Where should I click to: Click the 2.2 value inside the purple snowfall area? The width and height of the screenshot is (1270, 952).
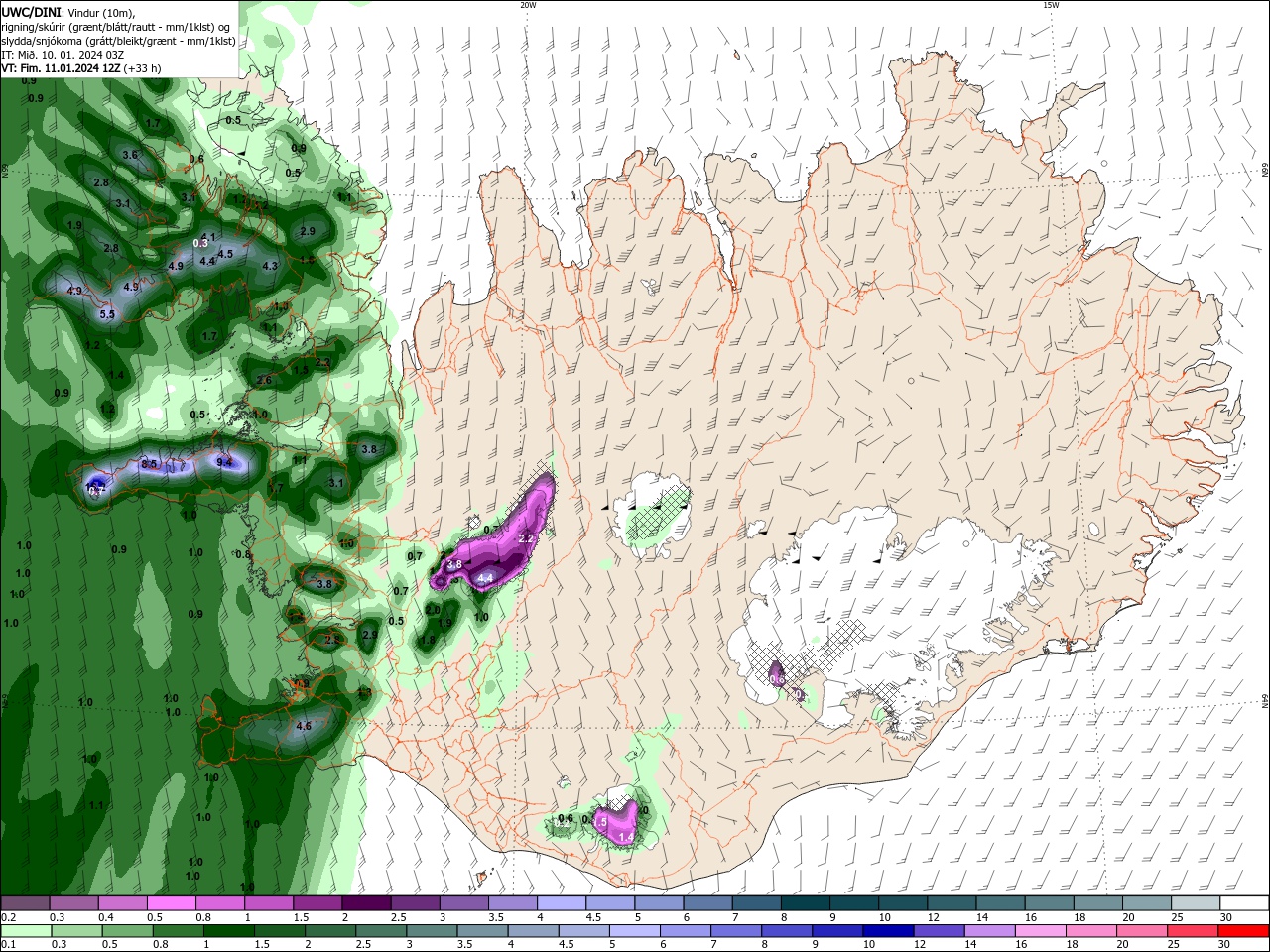coord(526,538)
